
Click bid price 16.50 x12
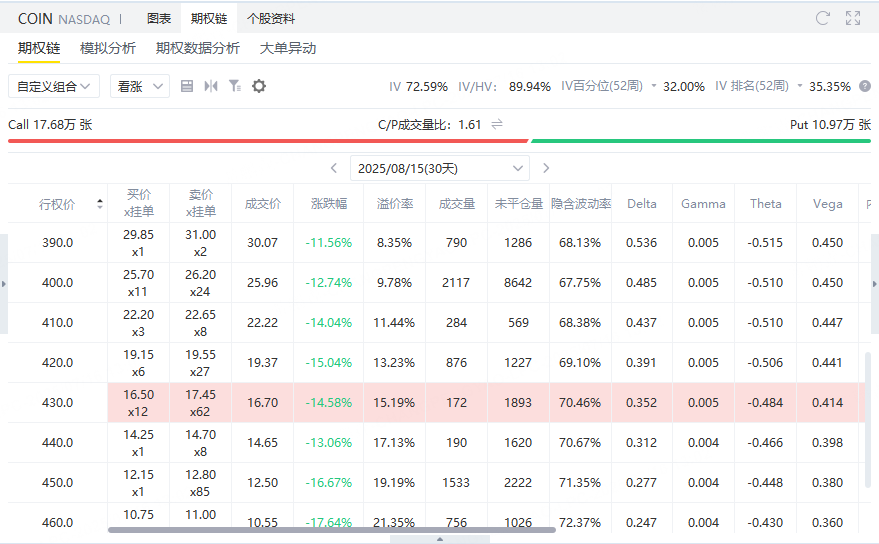point(138,403)
